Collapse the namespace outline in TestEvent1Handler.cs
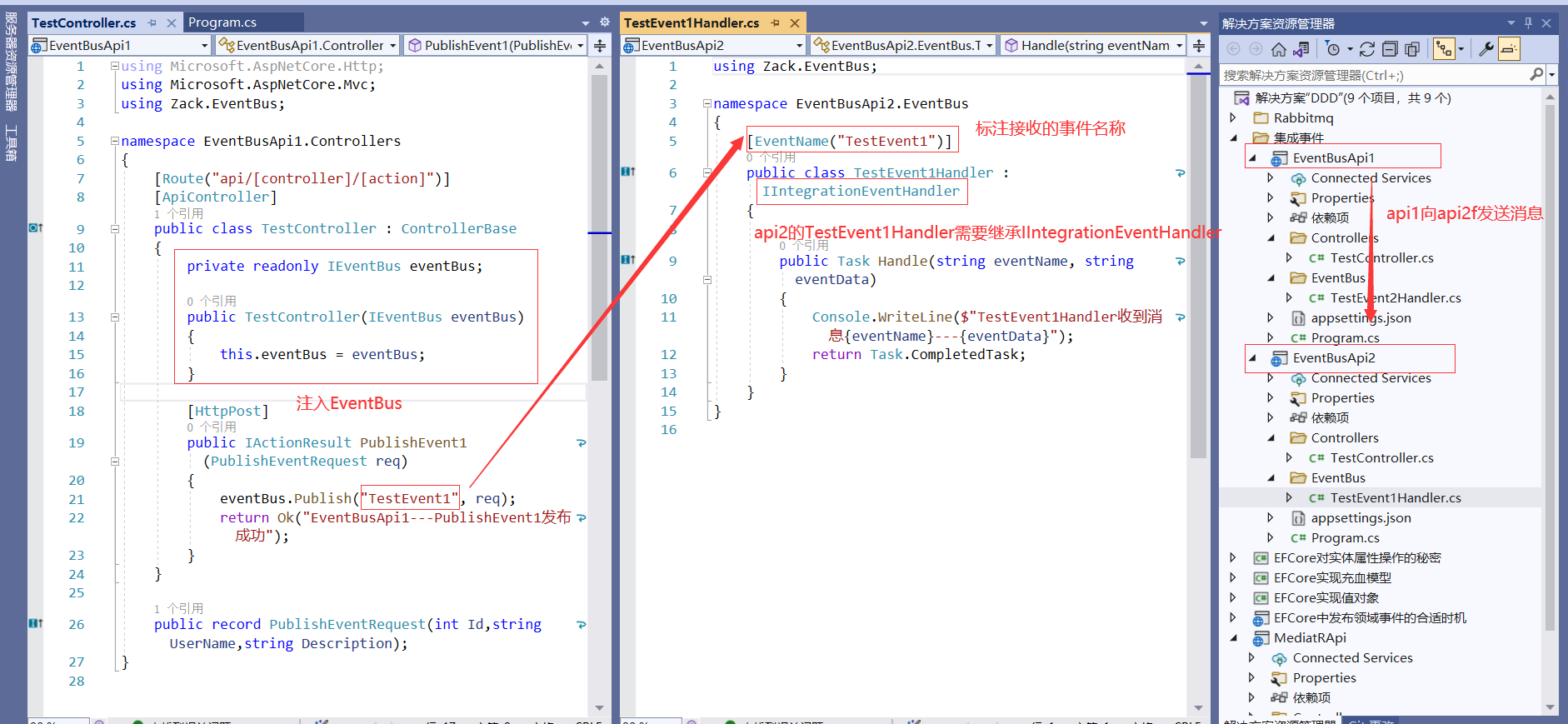 click(x=707, y=103)
